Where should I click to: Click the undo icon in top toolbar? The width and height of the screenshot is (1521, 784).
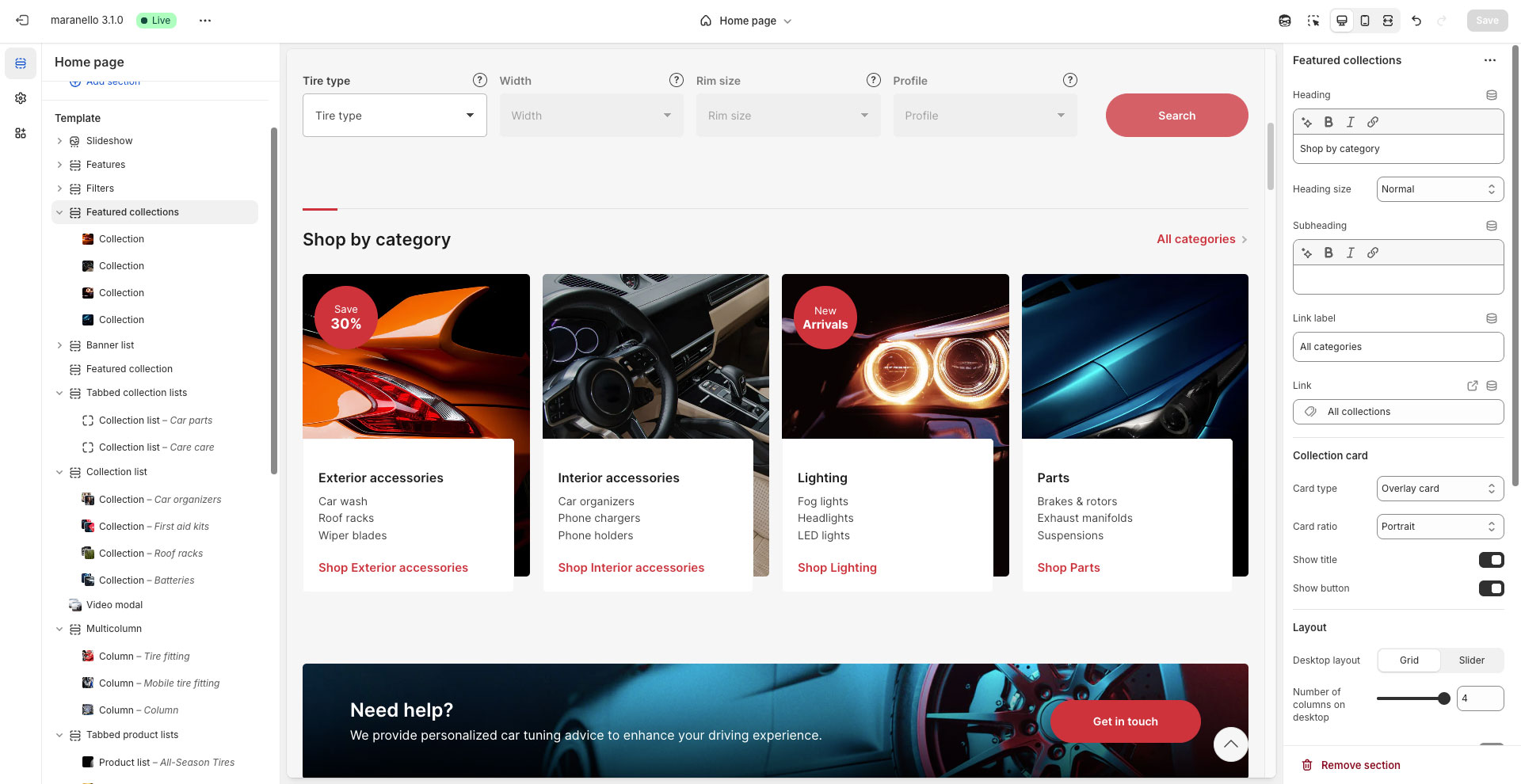[1417, 21]
